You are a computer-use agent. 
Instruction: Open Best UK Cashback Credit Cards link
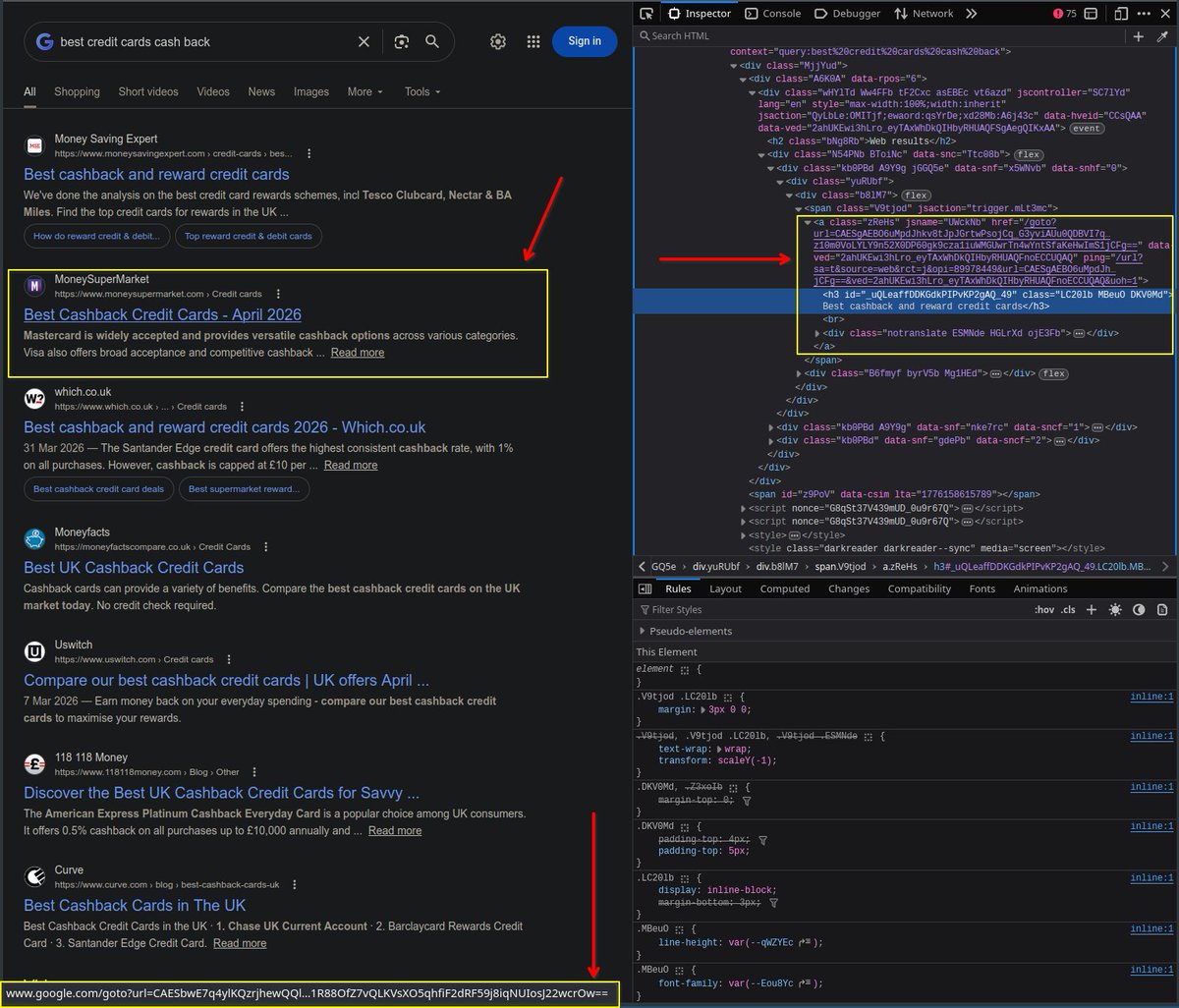(134, 567)
